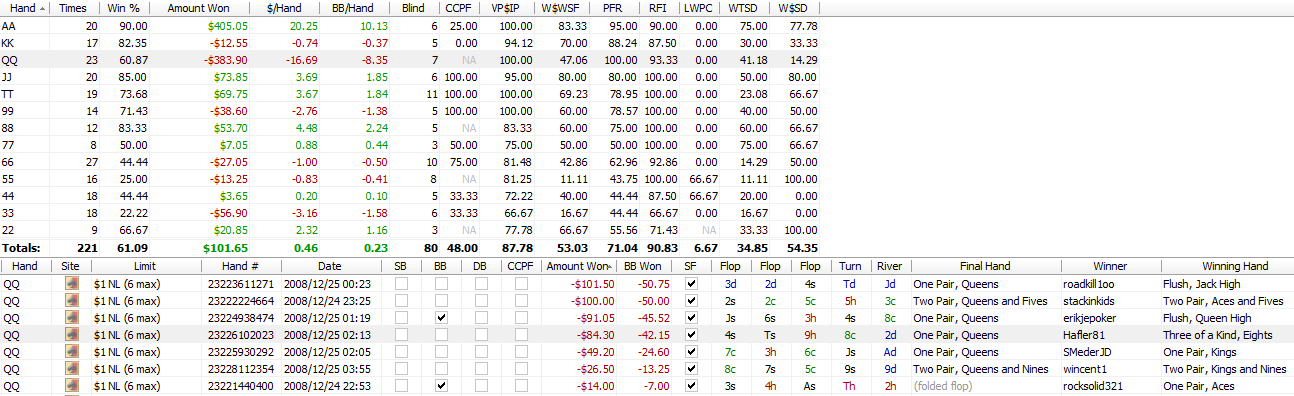The width and height of the screenshot is (1294, 396).
Task: Select the 22 pocket pair row
Action: [x=410, y=230]
